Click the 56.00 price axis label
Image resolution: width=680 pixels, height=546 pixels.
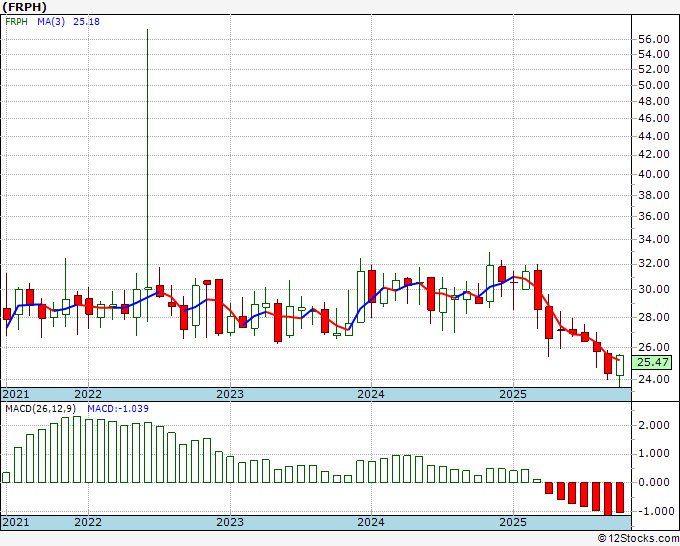pyautogui.click(x=654, y=39)
